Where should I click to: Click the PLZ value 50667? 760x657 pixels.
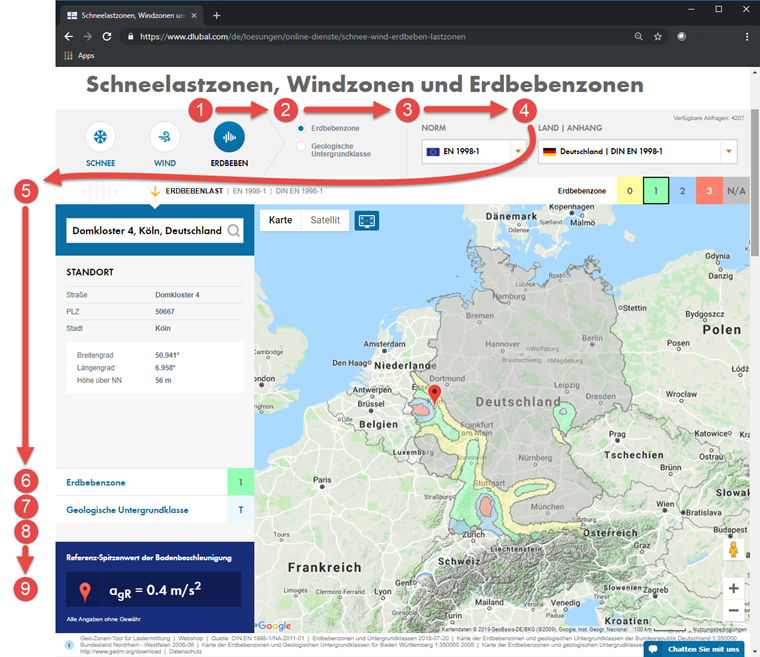click(x=165, y=312)
